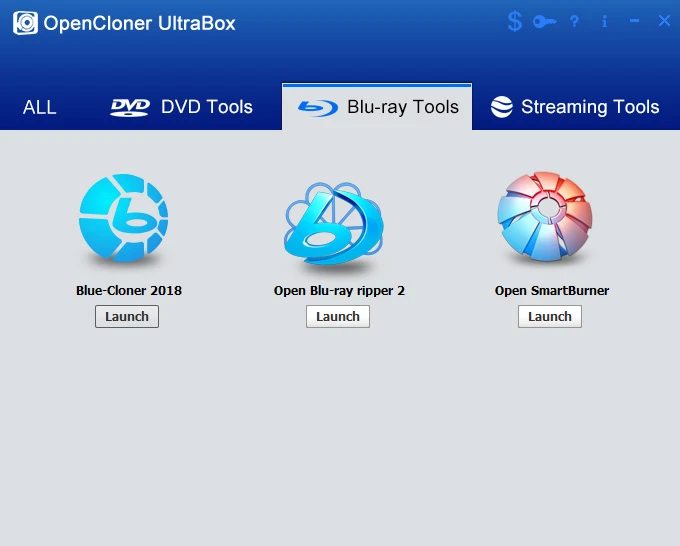The height and width of the screenshot is (546, 680).
Task: Launch Open SmartBurner
Action: [550, 317]
